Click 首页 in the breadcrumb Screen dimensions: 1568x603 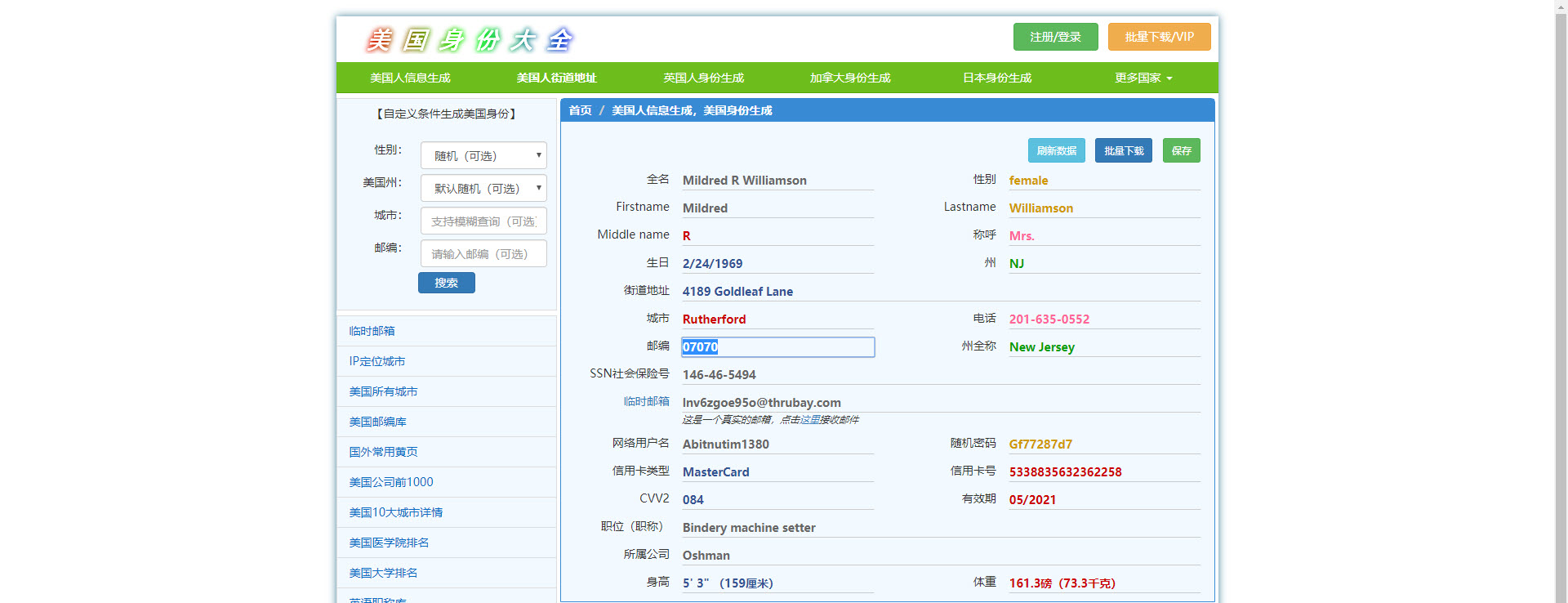pos(580,110)
